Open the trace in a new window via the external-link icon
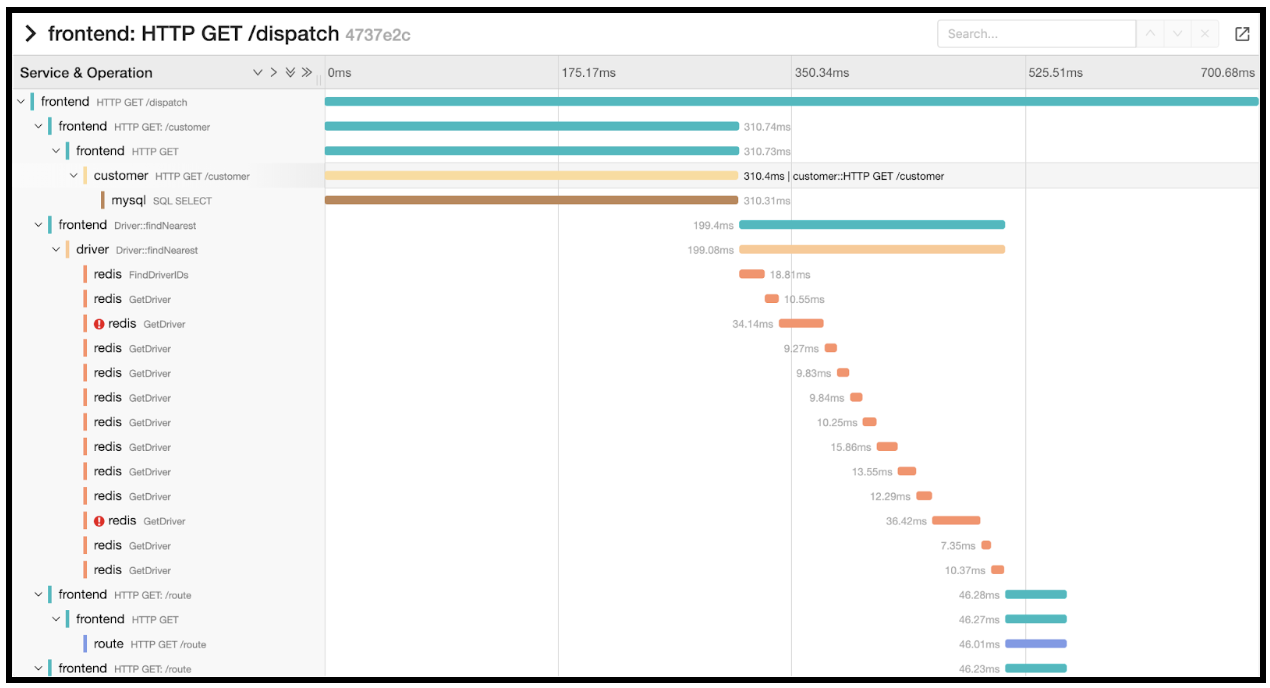Image resolution: width=1270 pixels, height=688 pixels. click(x=1240, y=33)
